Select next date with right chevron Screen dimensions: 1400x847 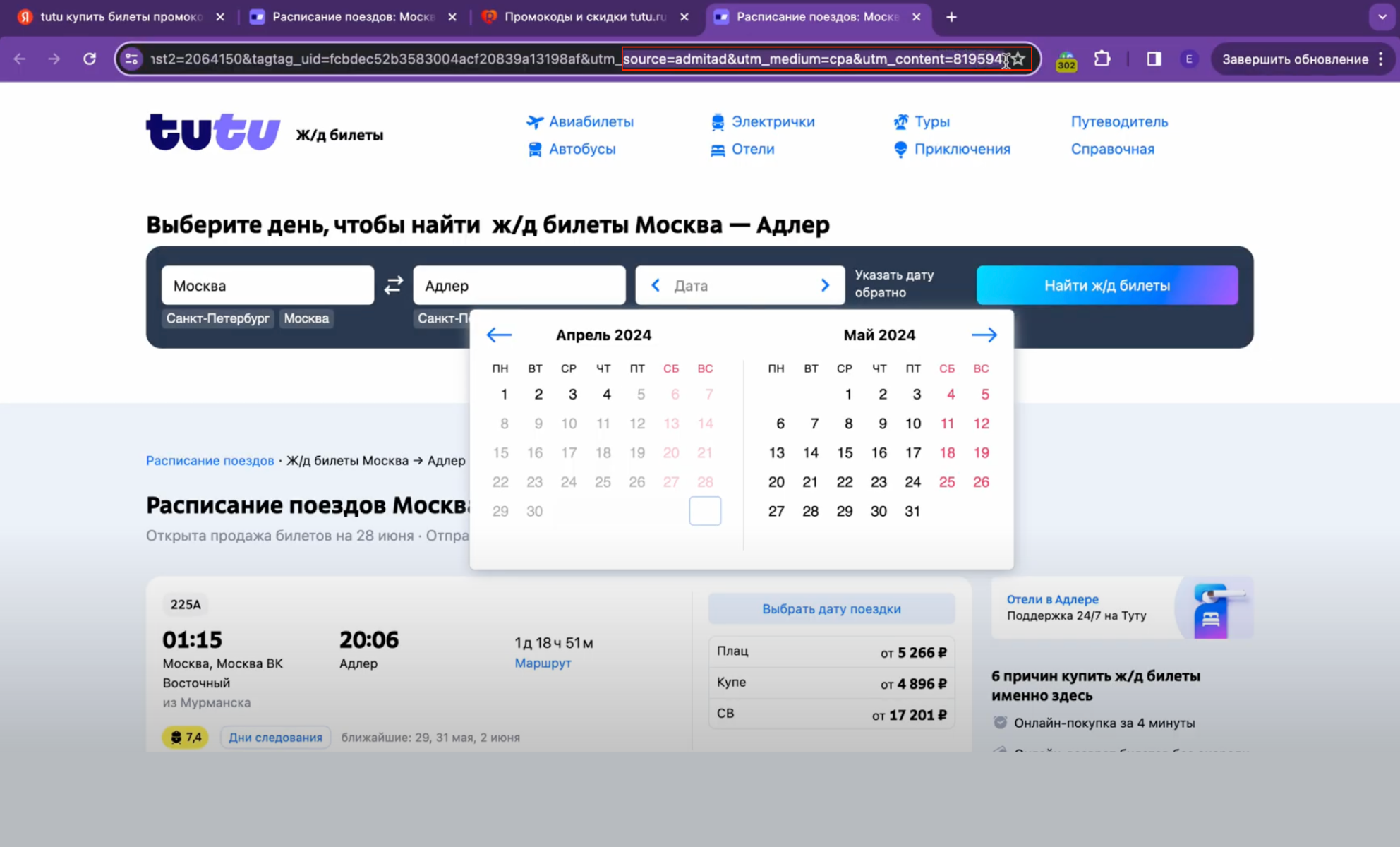(x=825, y=285)
